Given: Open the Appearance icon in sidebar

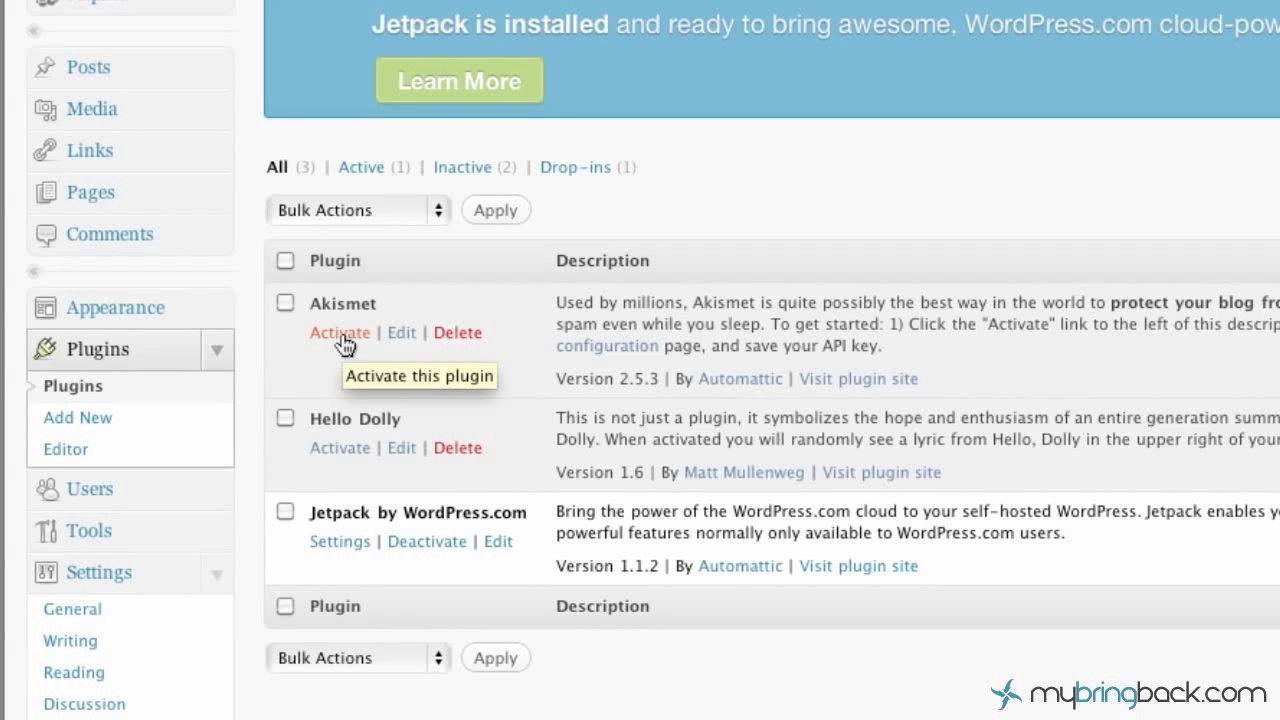Looking at the screenshot, I should pos(45,308).
